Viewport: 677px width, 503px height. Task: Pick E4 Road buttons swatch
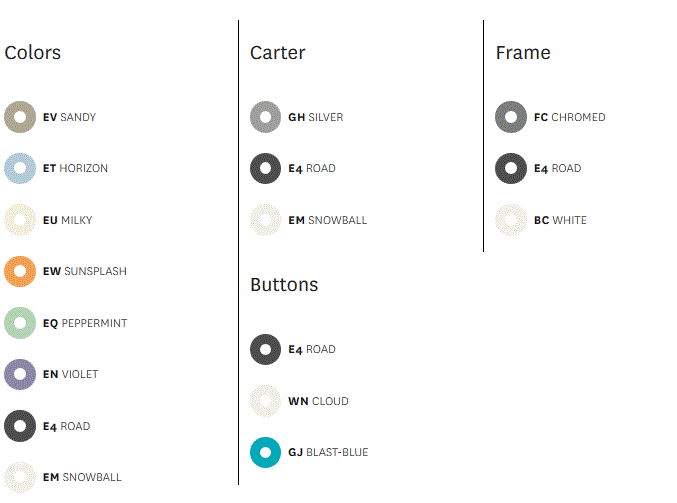[266, 350]
